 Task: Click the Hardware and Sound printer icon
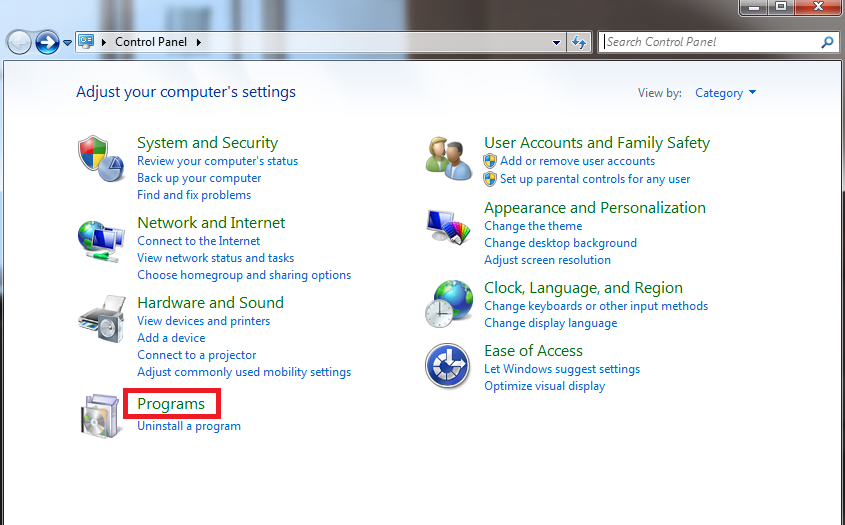pyautogui.click(x=102, y=319)
